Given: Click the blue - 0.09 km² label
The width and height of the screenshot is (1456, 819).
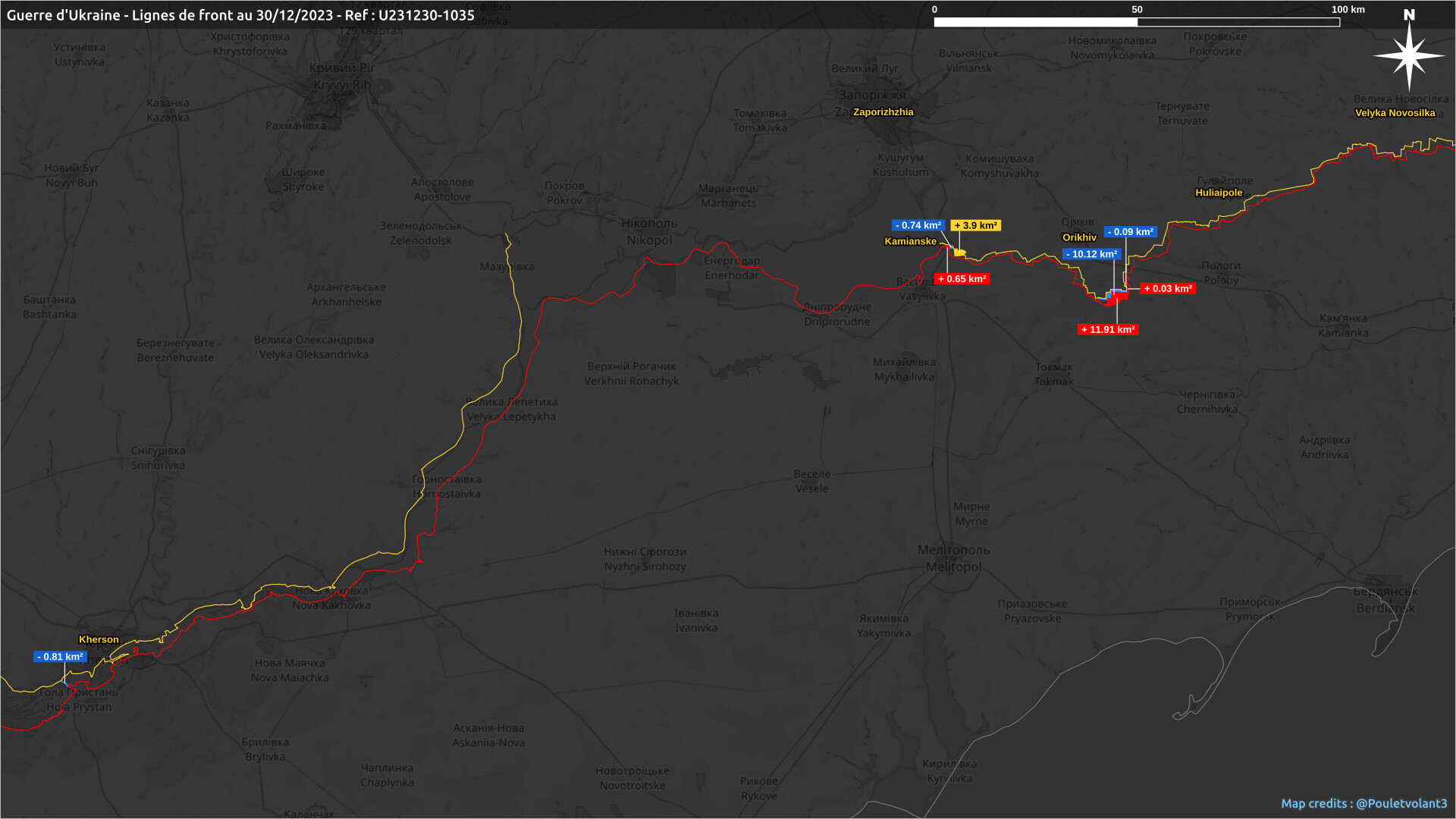Looking at the screenshot, I should point(1130,232).
